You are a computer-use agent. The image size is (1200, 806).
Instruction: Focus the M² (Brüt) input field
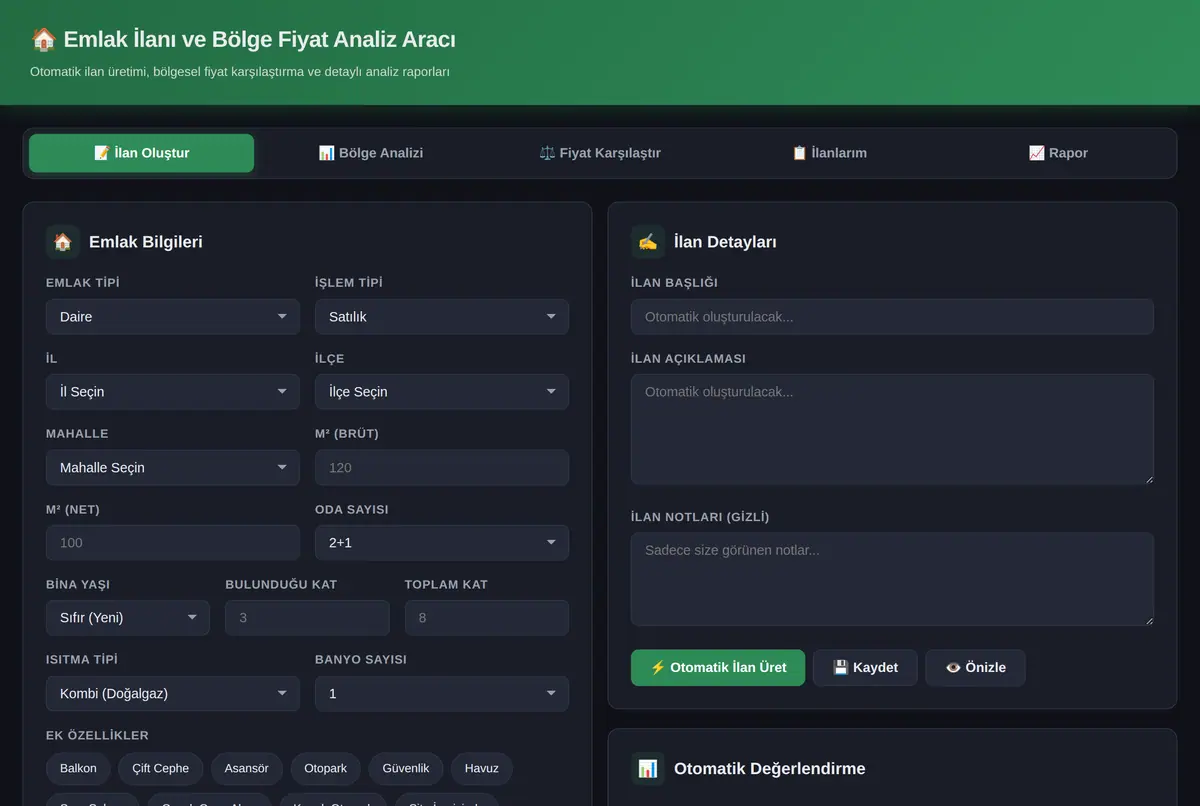pos(442,468)
